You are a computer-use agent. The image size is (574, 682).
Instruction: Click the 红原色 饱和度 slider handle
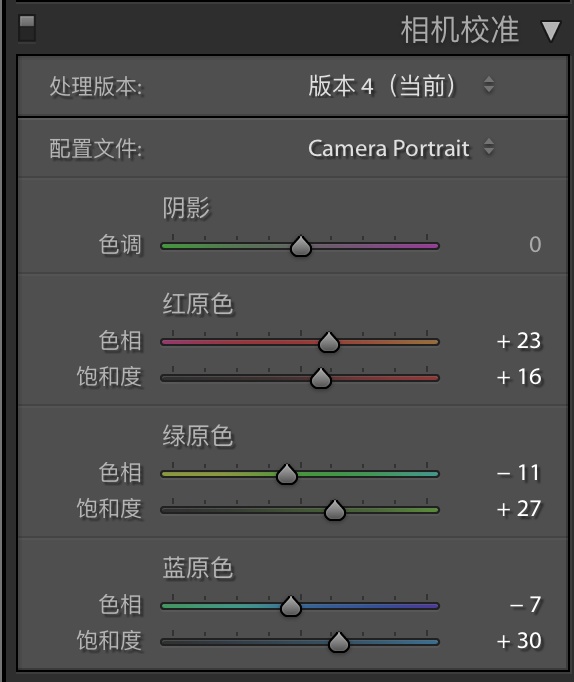coord(321,378)
